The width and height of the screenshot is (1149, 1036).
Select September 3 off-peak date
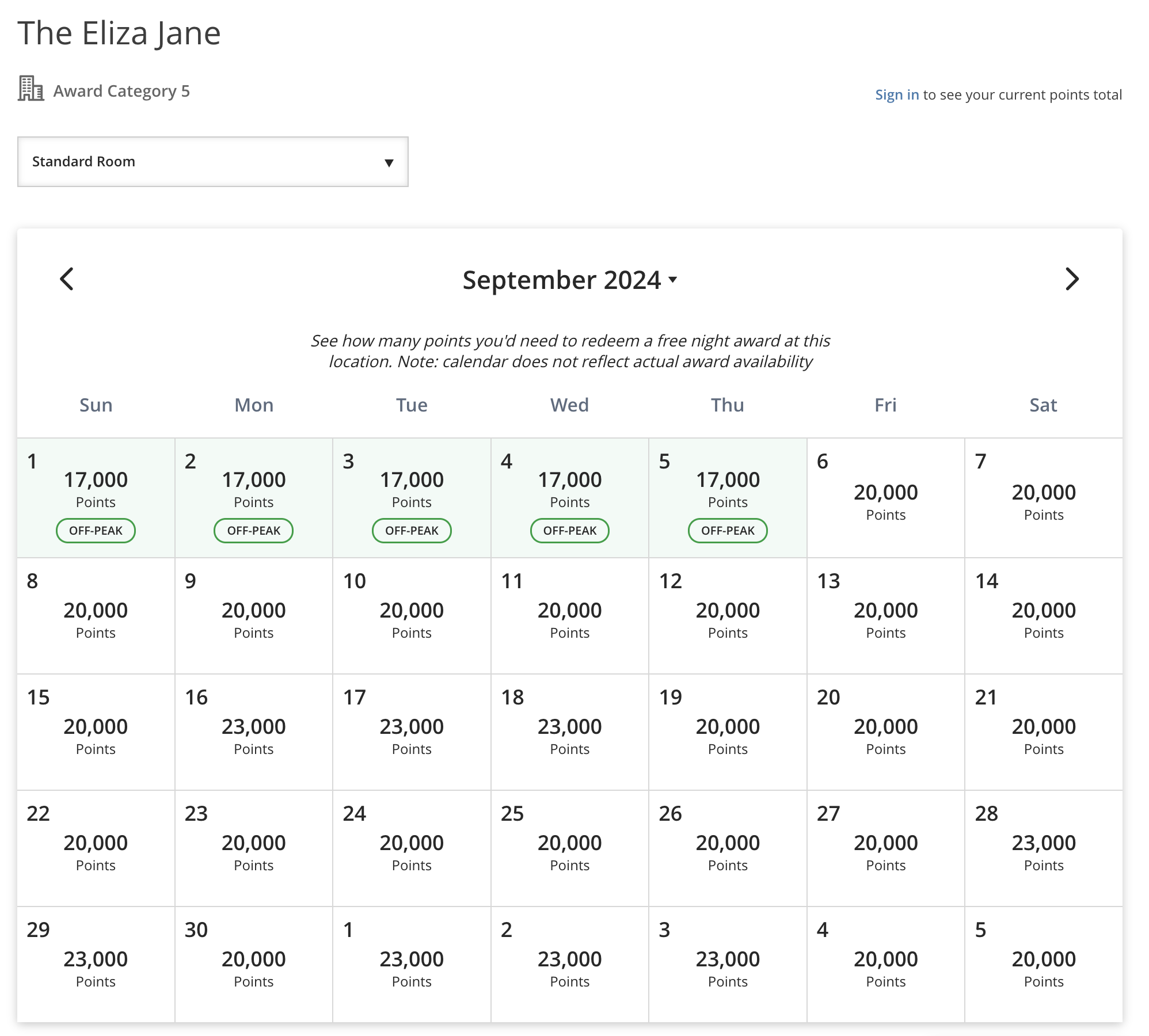(x=412, y=498)
